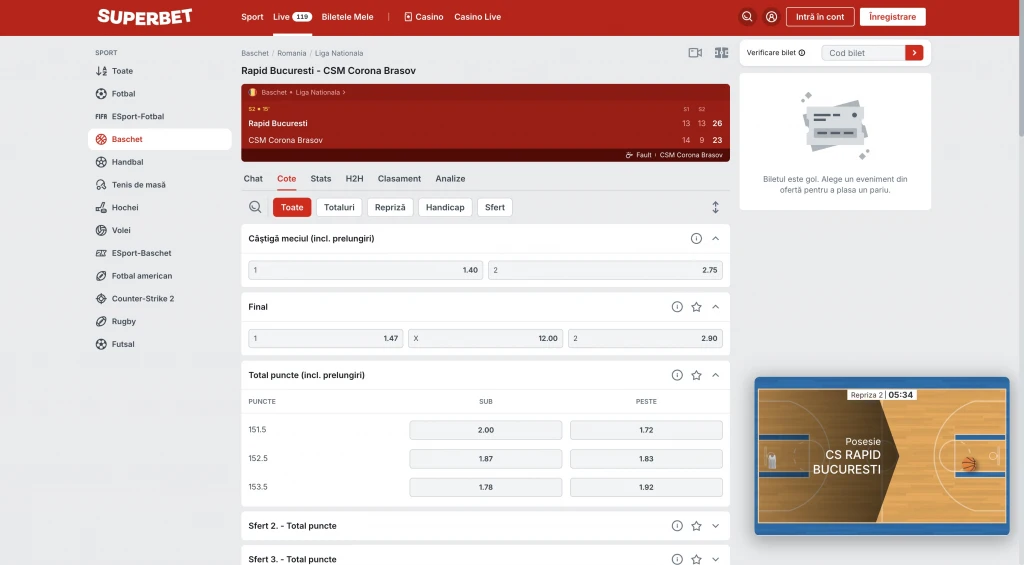Click the Cod bilet input field
This screenshot has height=565, width=1024.
click(864, 53)
